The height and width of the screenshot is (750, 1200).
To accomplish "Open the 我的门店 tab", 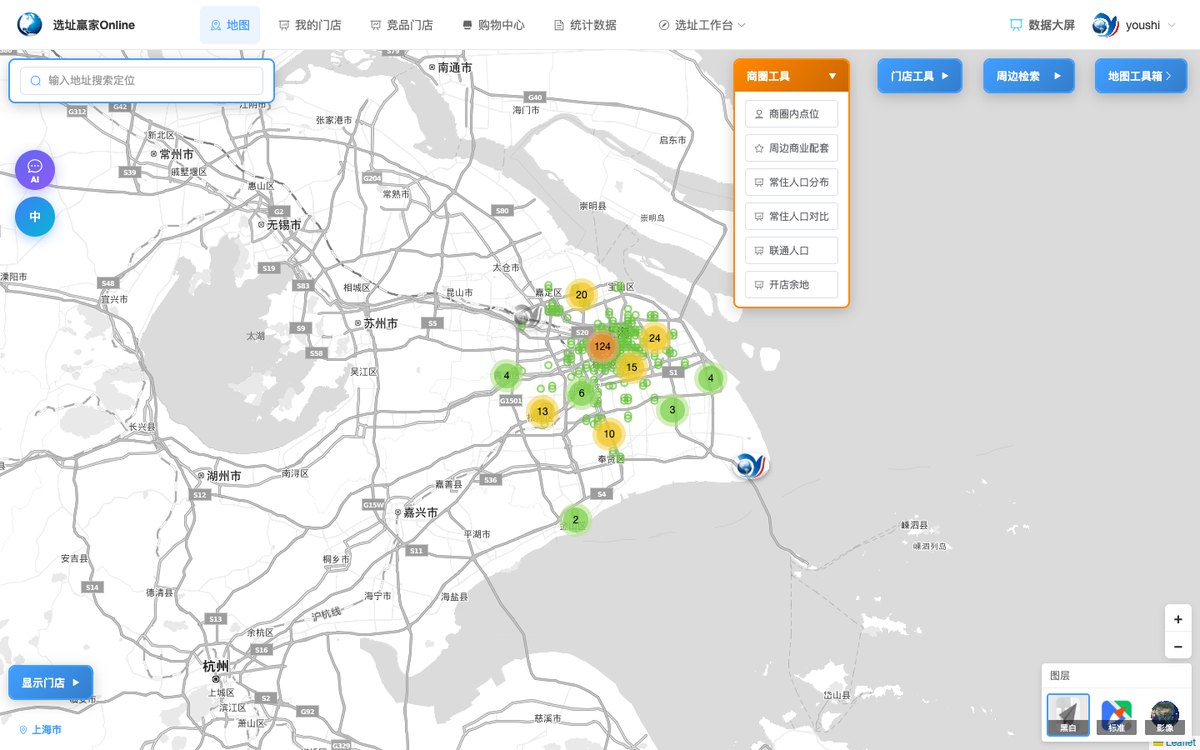I will pos(310,25).
